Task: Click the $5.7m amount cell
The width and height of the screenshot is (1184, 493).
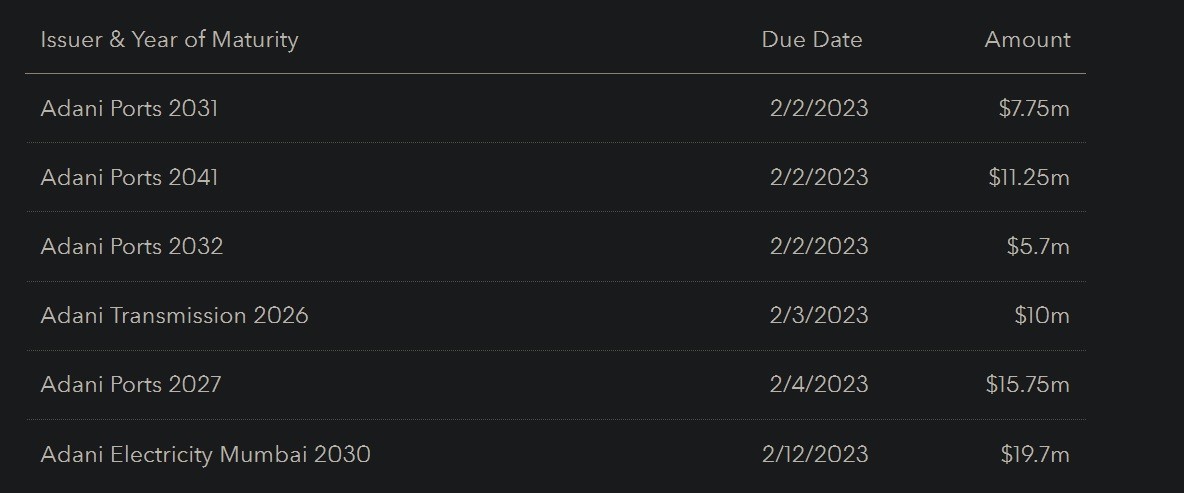Action: (1038, 246)
